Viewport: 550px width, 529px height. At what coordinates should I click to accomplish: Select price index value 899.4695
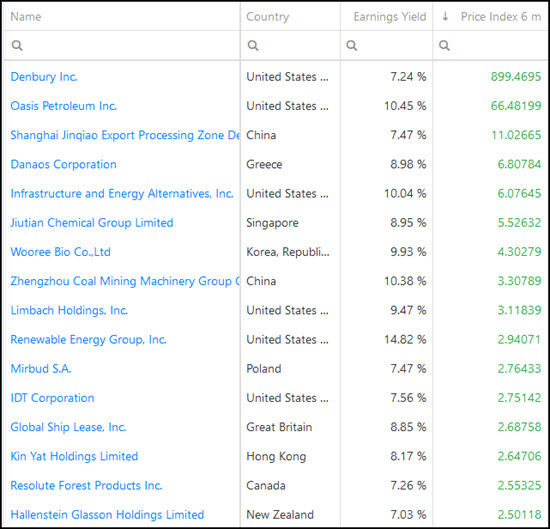[x=516, y=77]
